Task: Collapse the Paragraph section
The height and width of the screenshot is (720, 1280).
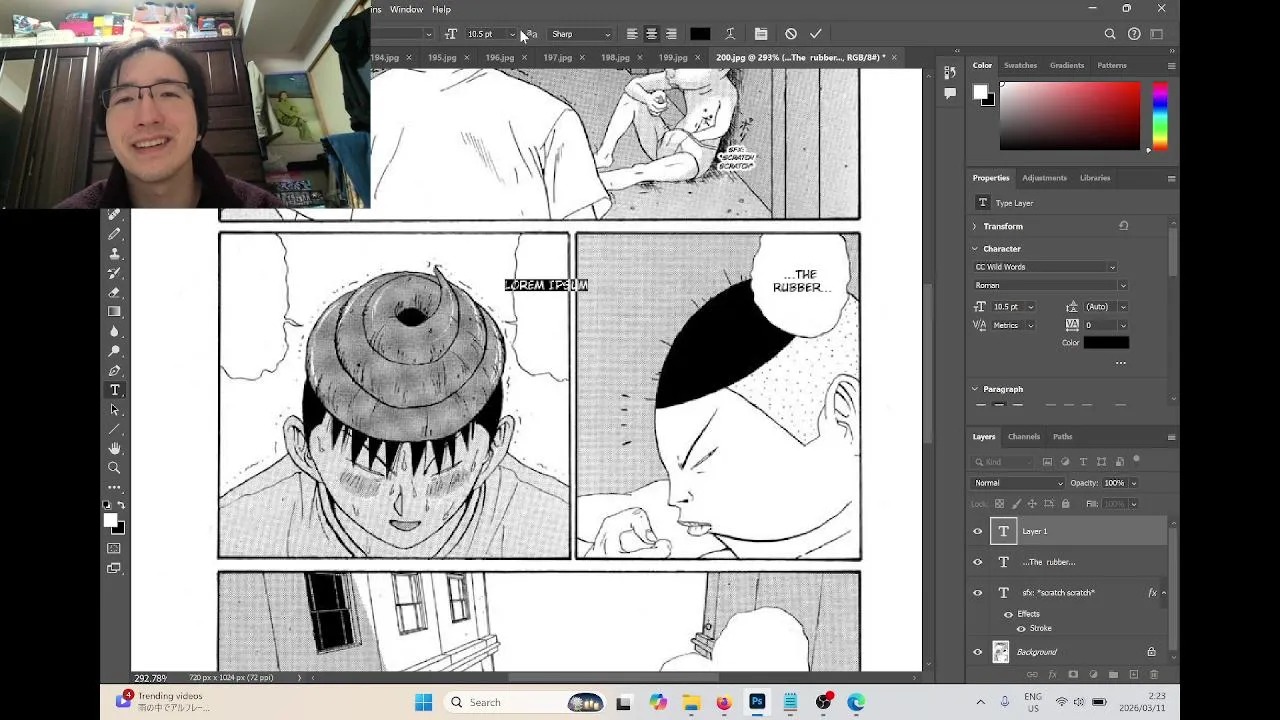Action: point(975,389)
